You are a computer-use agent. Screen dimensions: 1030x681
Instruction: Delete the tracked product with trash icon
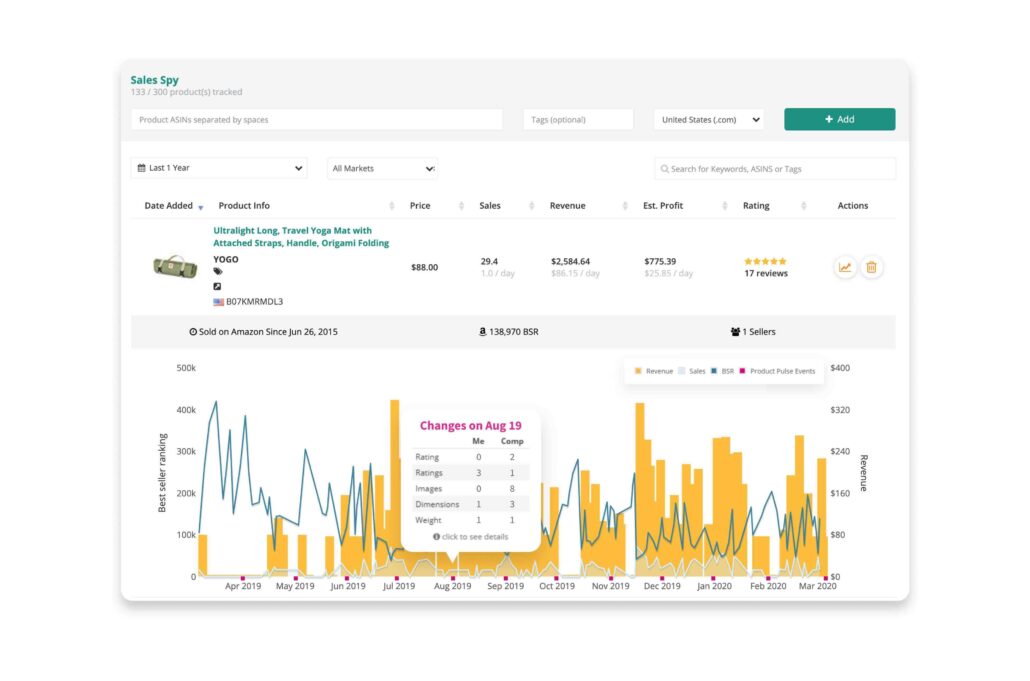(871, 267)
